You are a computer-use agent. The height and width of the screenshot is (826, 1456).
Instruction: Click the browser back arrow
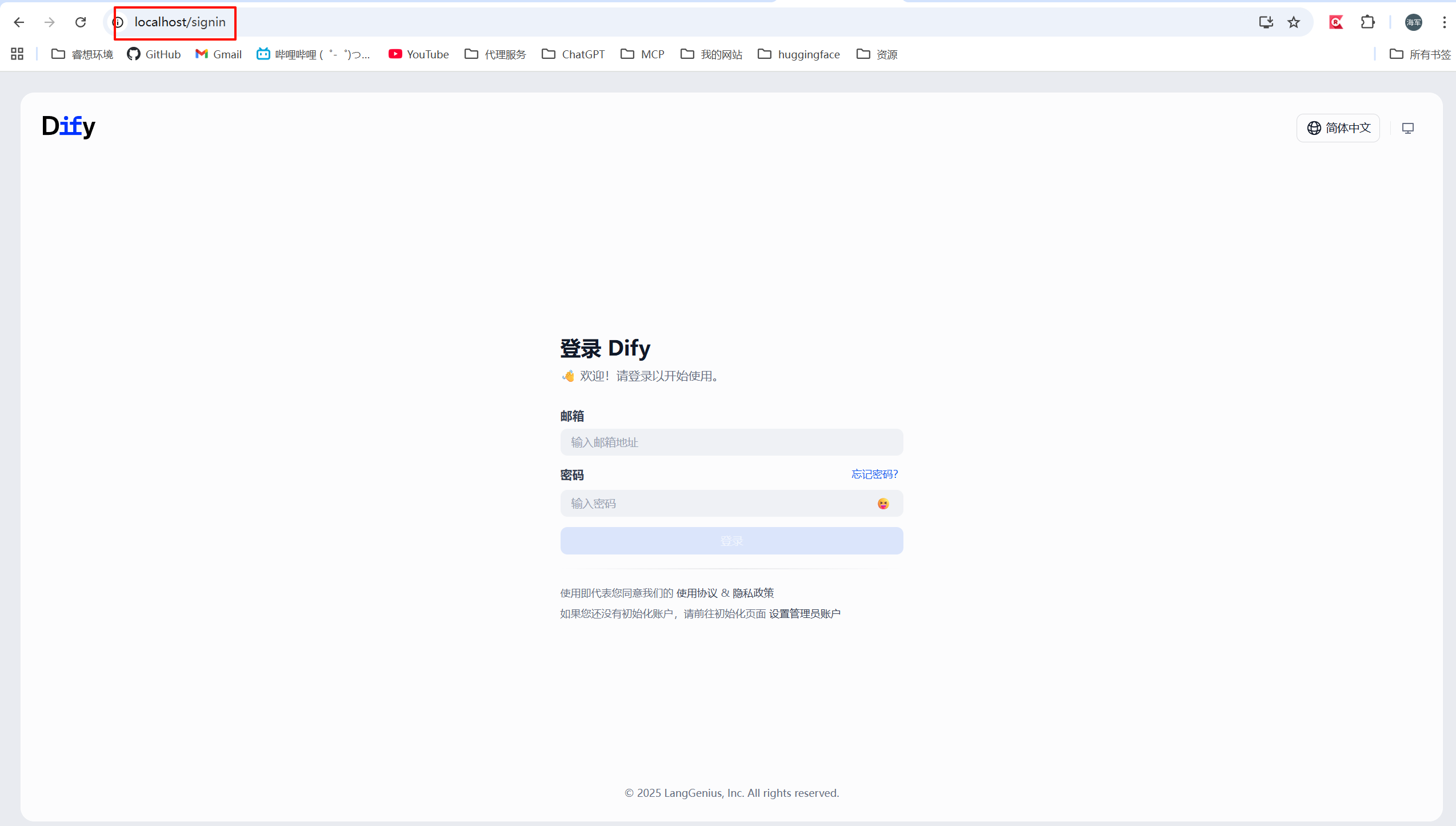point(19,22)
